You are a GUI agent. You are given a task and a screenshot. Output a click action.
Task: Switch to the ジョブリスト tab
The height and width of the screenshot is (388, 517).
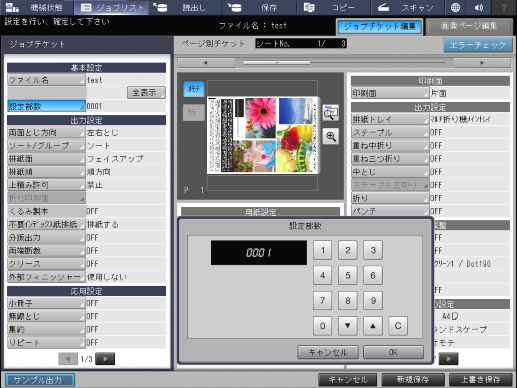[x=111, y=7]
